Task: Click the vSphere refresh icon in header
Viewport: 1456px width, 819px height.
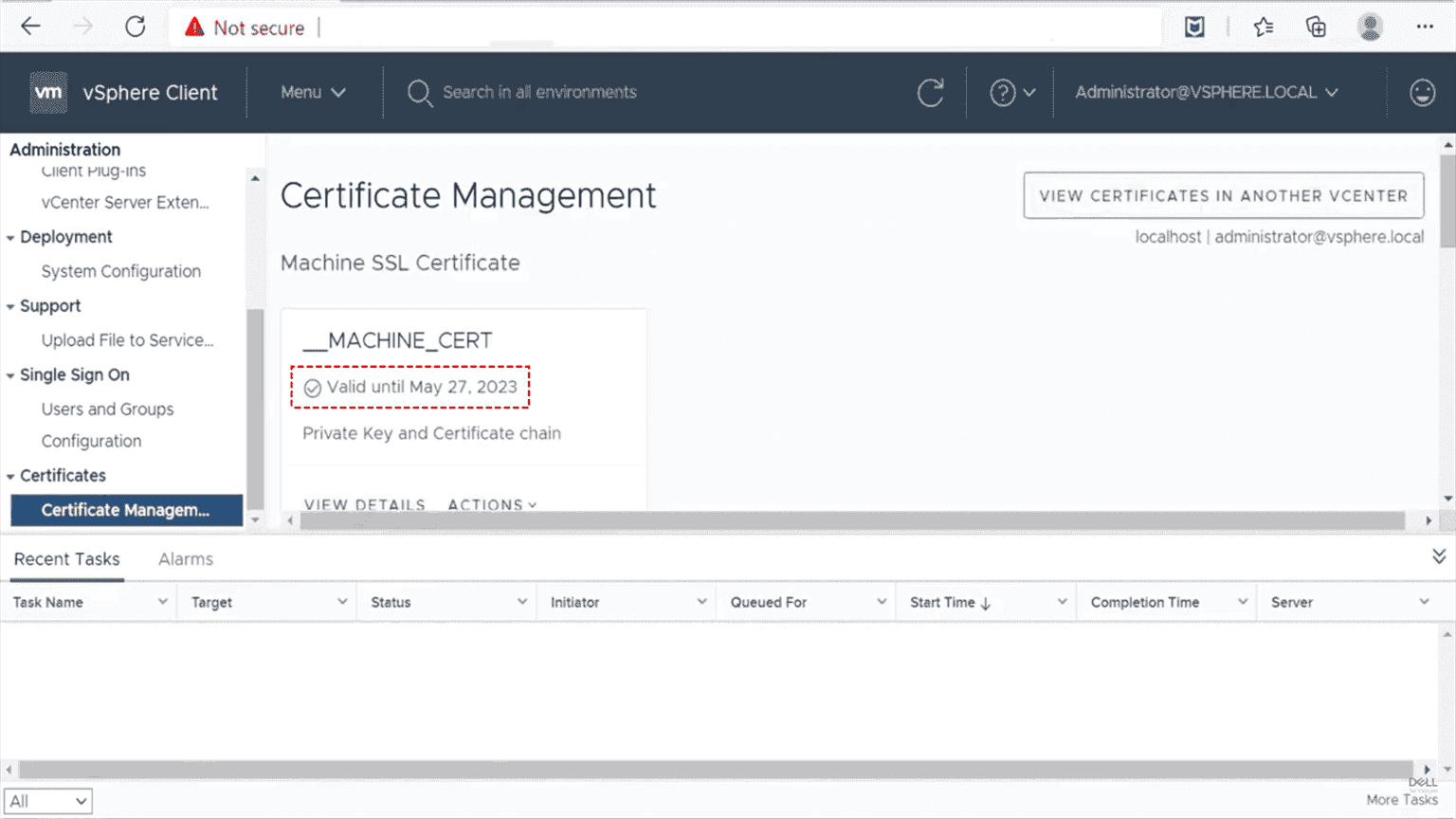Action: (x=930, y=93)
